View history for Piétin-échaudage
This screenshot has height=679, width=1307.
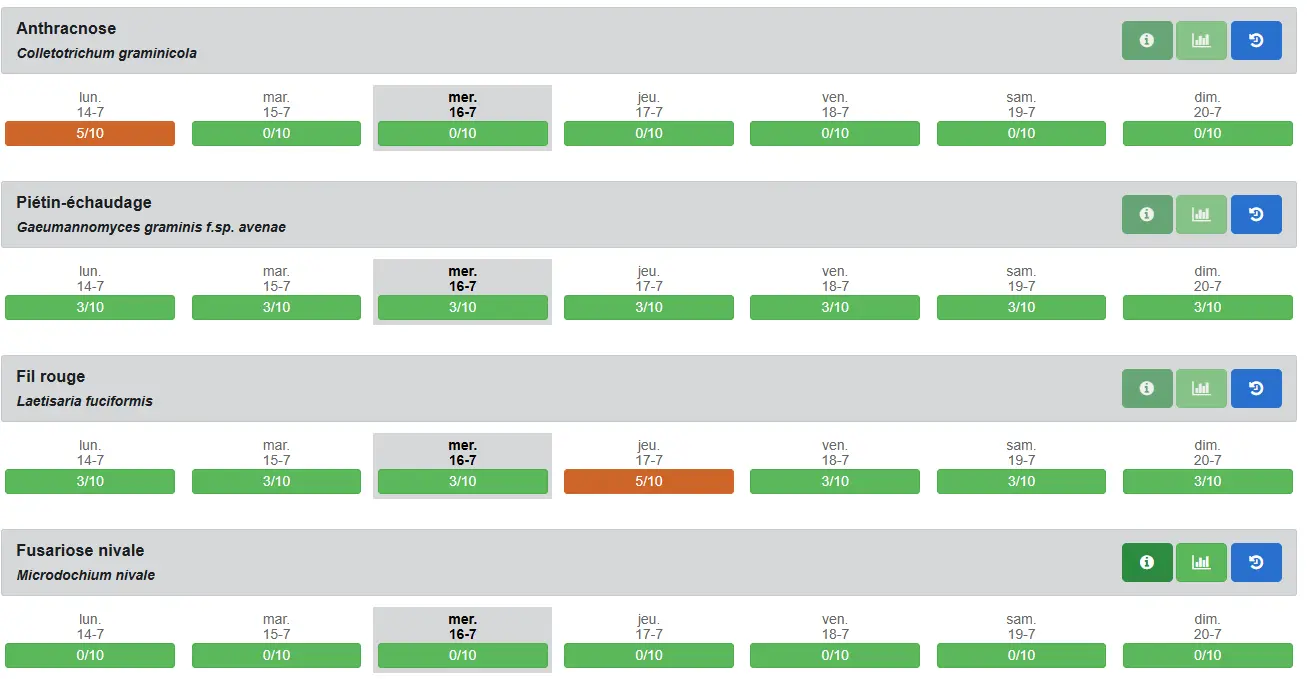pyautogui.click(x=1256, y=215)
